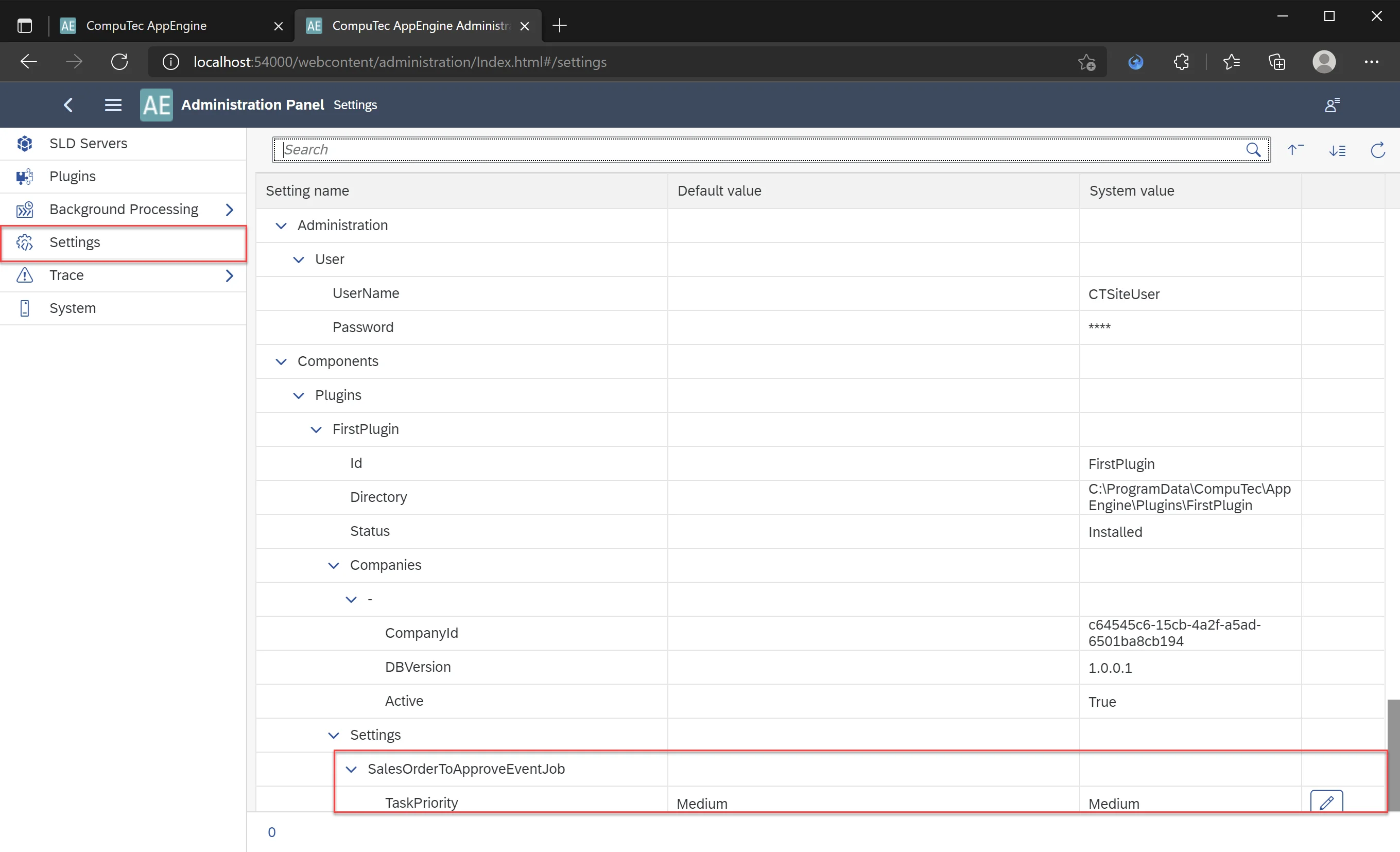1400x852 pixels.
Task: Toggle the Components section collapse arrow
Action: pos(282,361)
